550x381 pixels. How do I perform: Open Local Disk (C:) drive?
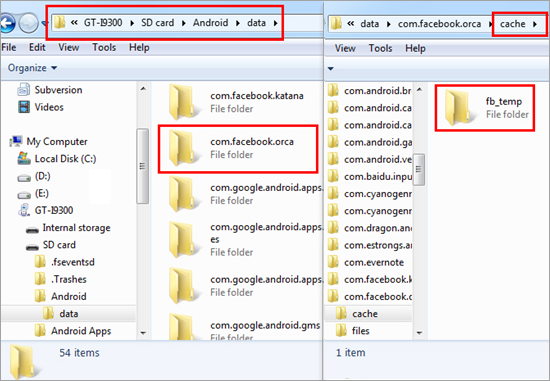[57, 159]
